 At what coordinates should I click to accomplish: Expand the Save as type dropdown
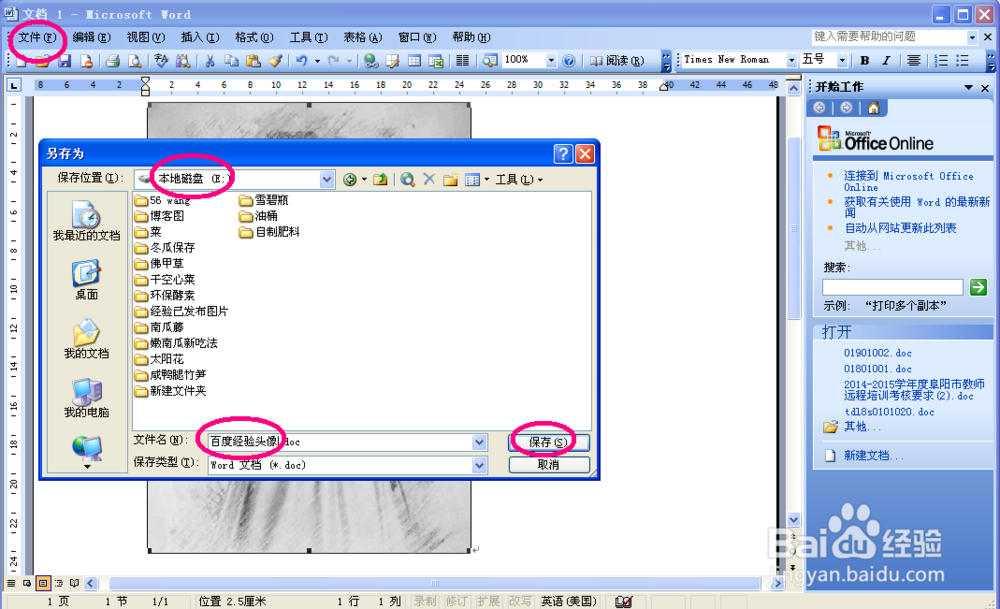[480, 466]
